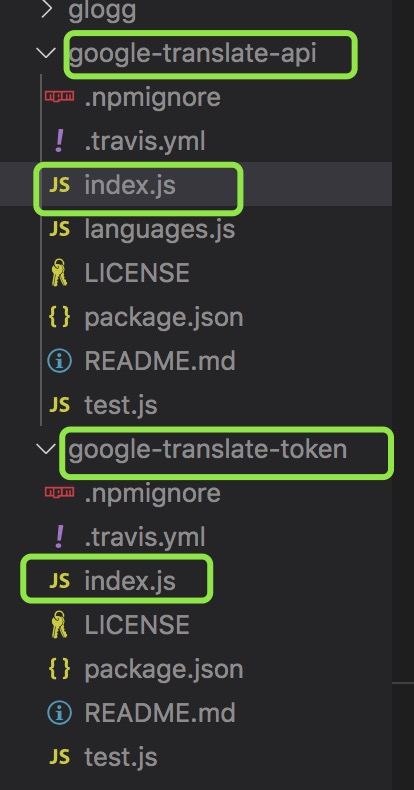Screen dimensions: 414x790
Task: Select the google-translate-api folder label
Action: pyautogui.click(x=193, y=53)
